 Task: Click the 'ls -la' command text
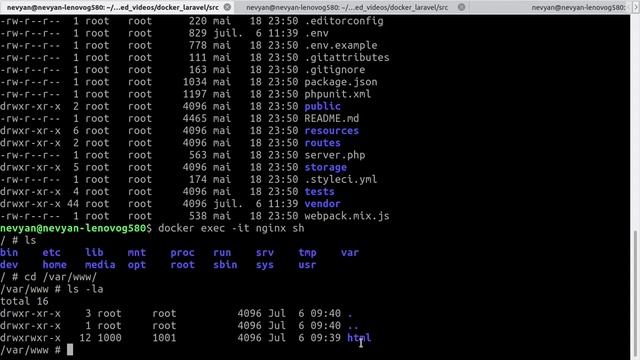(84, 289)
